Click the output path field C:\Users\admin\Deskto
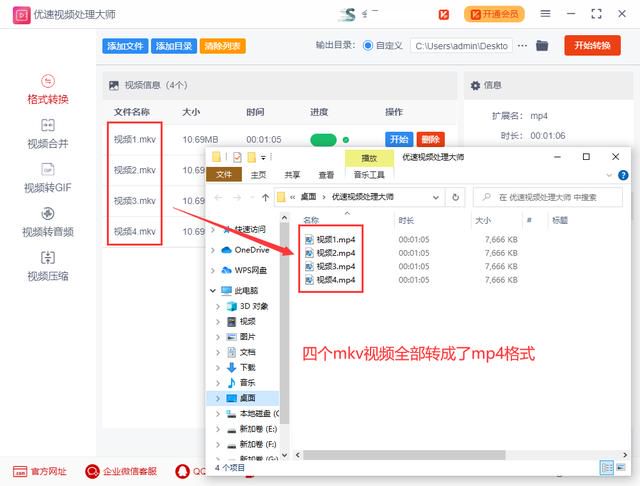This screenshot has width=640, height=486. click(x=461, y=46)
